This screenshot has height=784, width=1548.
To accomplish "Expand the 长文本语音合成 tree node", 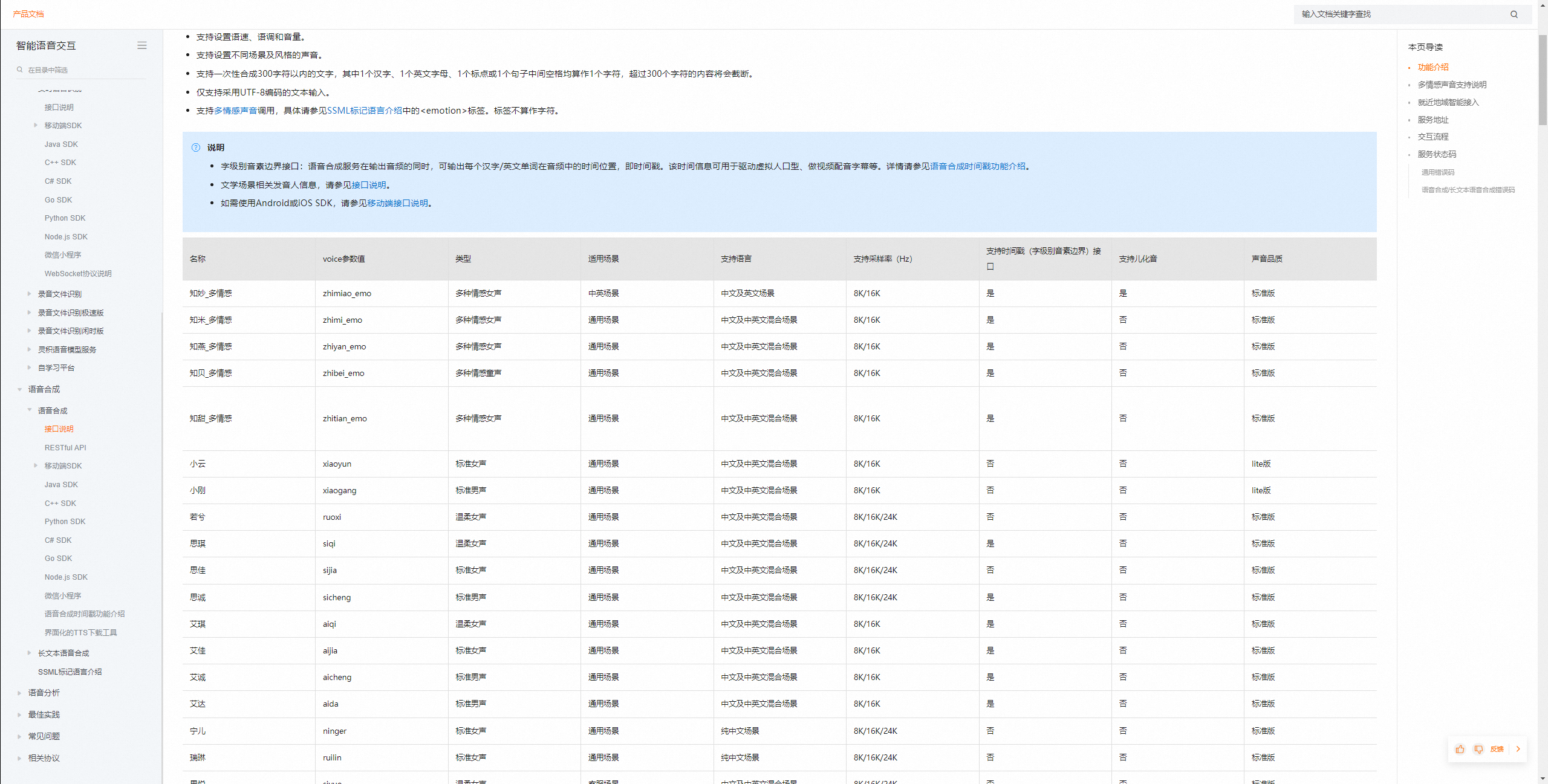I will (29, 653).
